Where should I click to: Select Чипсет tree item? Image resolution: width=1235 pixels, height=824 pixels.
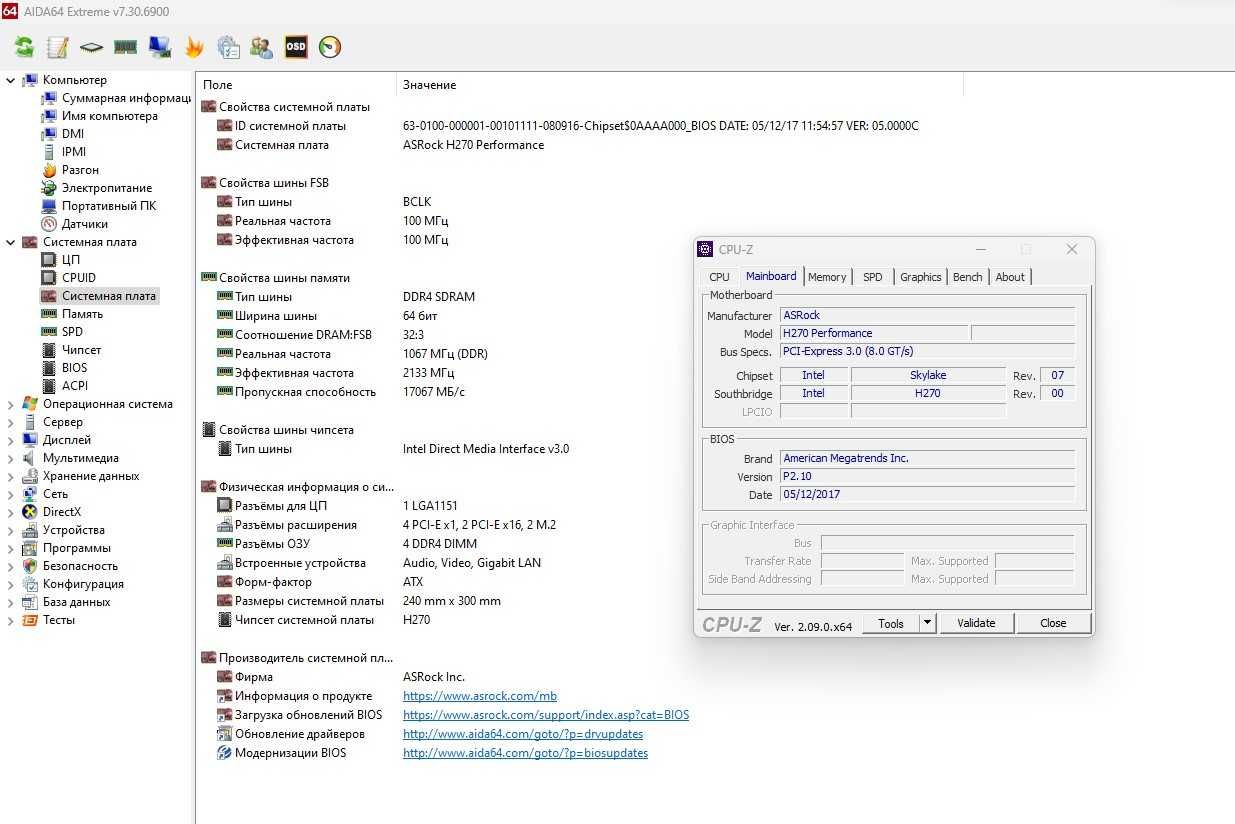coord(81,350)
